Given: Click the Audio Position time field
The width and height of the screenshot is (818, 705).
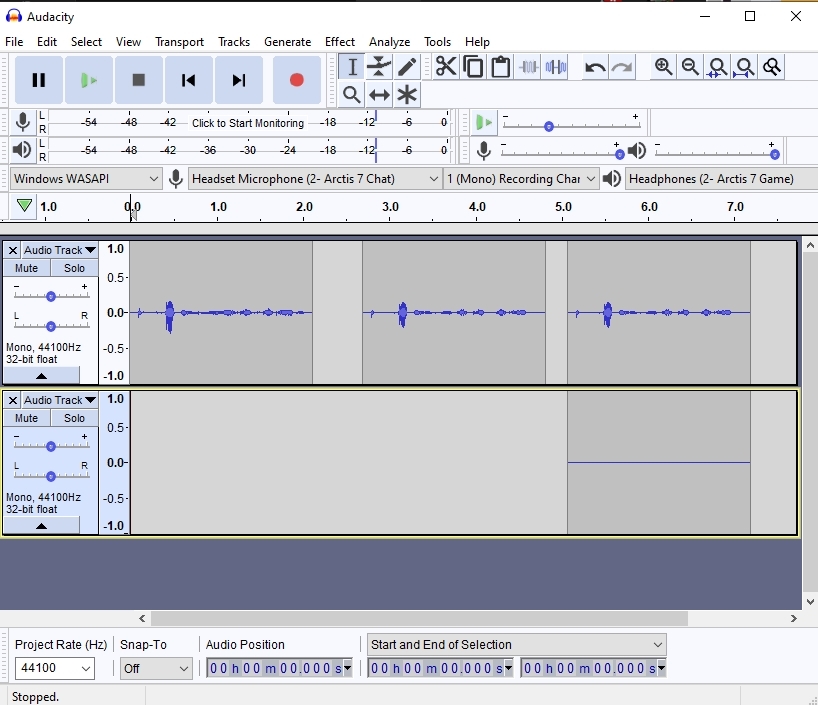Looking at the screenshot, I should pyautogui.click(x=279, y=668).
